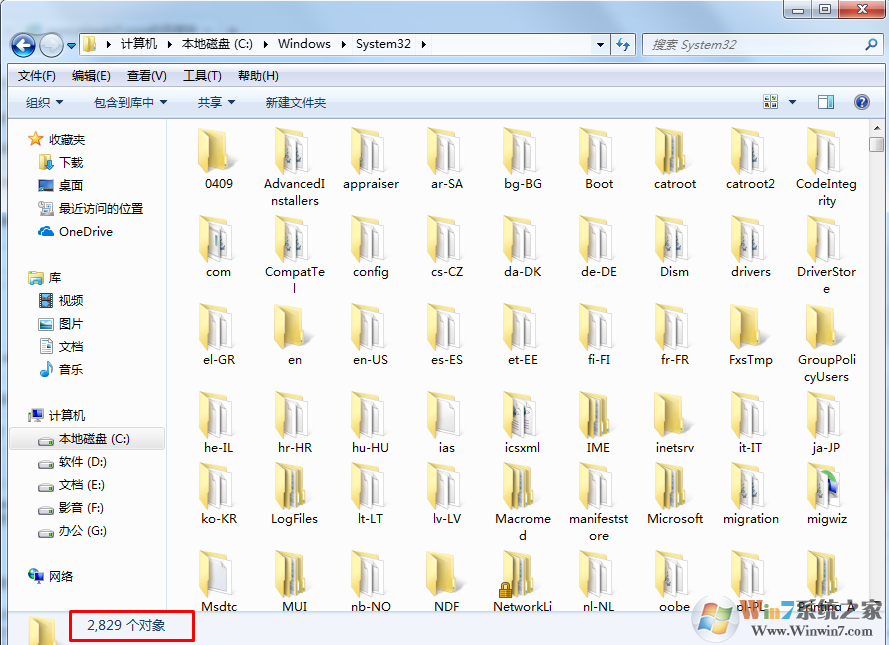Select the CodeIntegrity folder

pyautogui.click(x=826, y=167)
